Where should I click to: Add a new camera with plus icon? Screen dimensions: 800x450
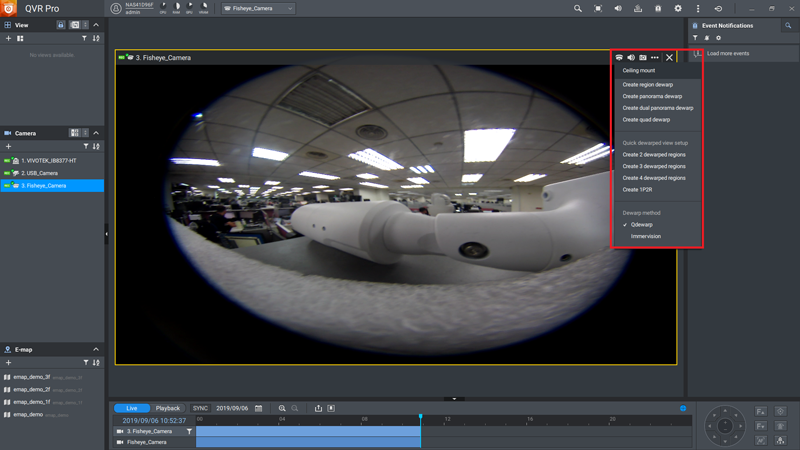coord(9,147)
